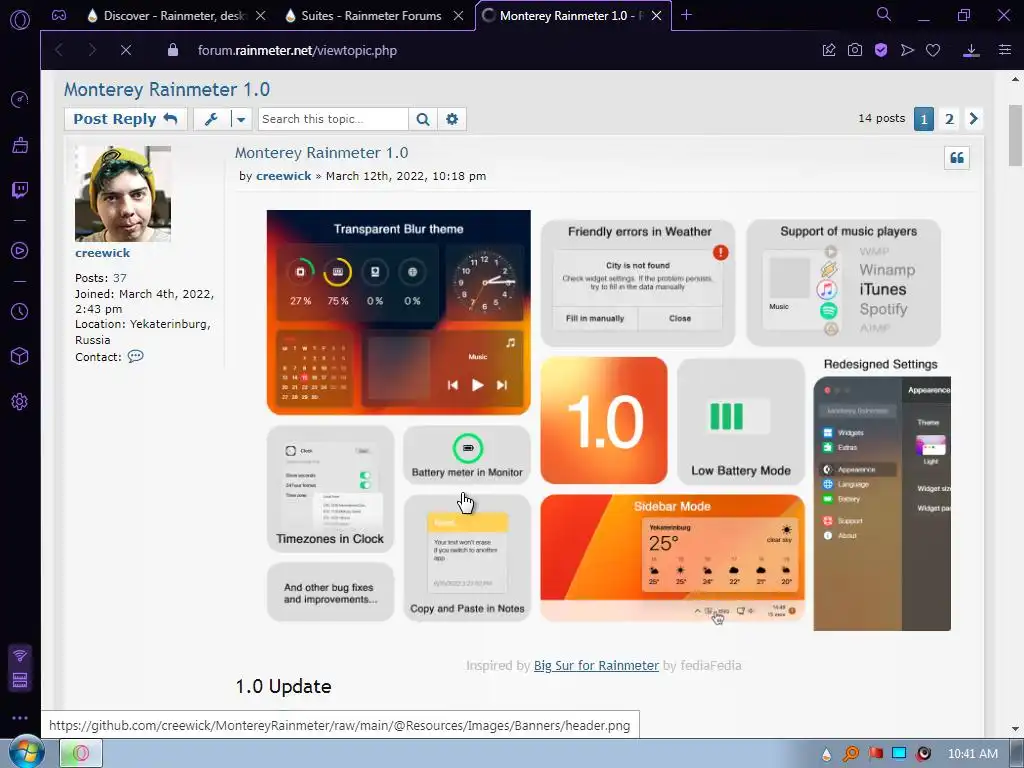The width and height of the screenshot is (1024, 768).
Task: Click the forward navigation arrow
Action: click(91, 50)
